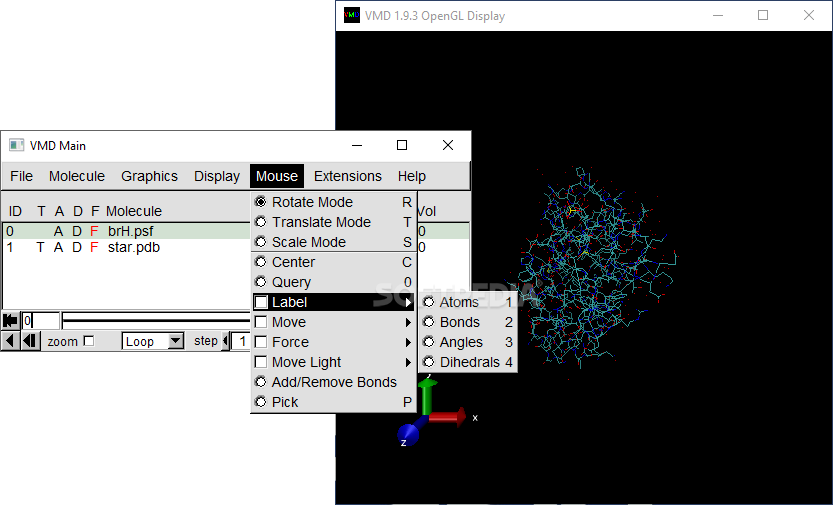The height and width of the screenshot is (505, 833).
Task: Click the animation frame slider track
Action: coord(157,320)
